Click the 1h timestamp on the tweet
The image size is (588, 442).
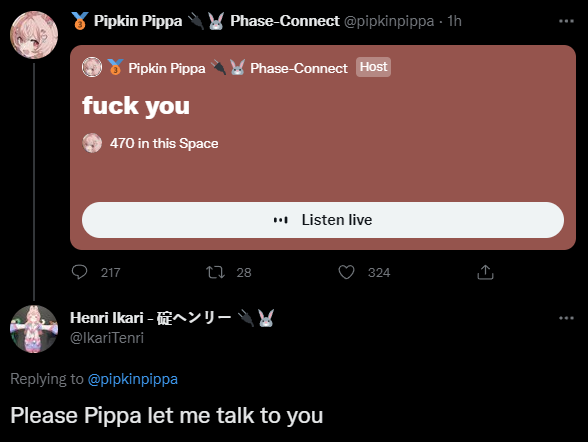click(454, 21)
